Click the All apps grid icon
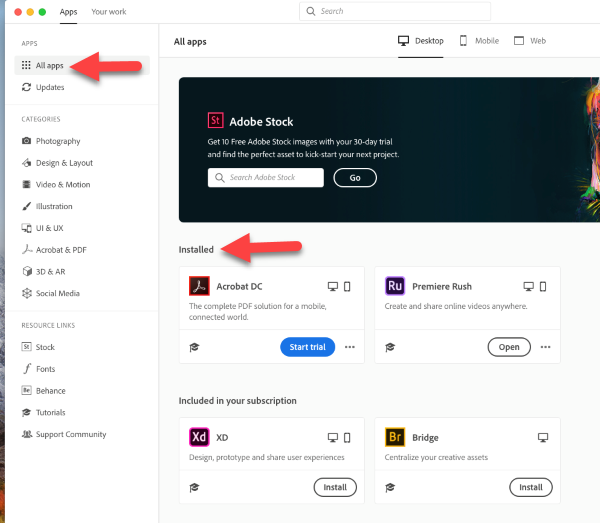The image size is (600, 523). point(26,65)
